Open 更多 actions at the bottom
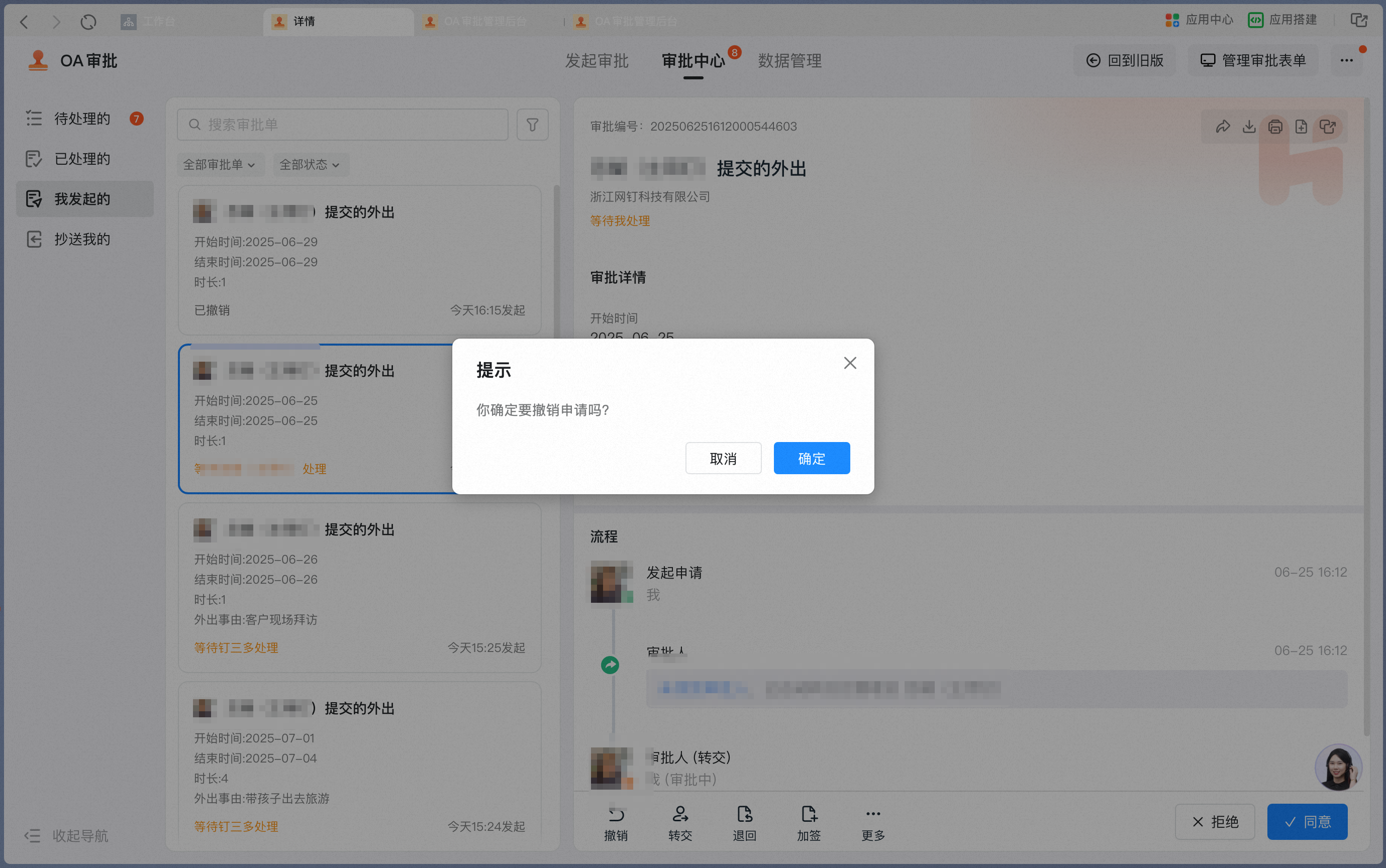Image resolution: width=1386 pixels, height=868 pixels. pyautogui.click(x=873, y=823)
